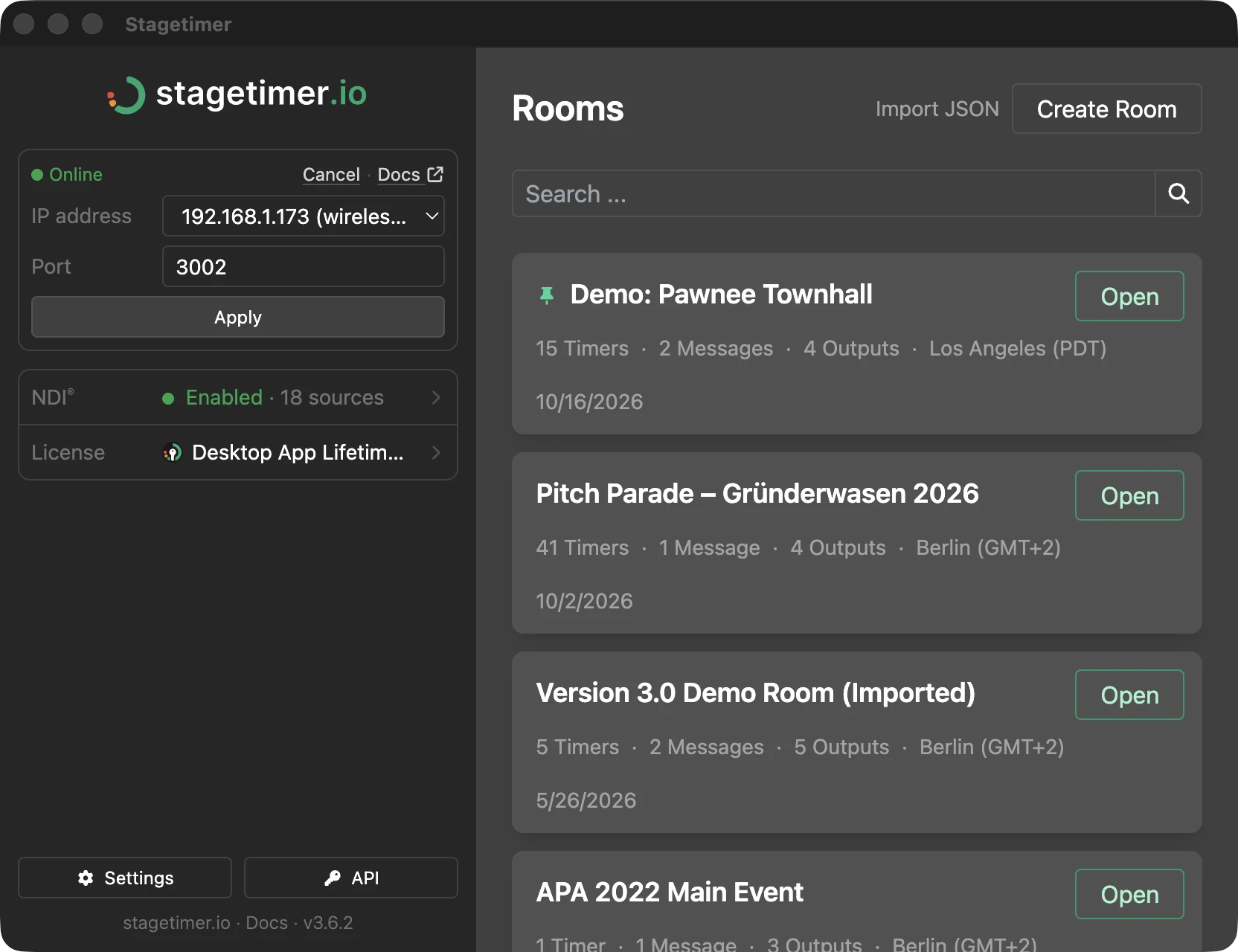
Task: Click Desktop App Lifetim... license text
Action: (x=298, y=452)
